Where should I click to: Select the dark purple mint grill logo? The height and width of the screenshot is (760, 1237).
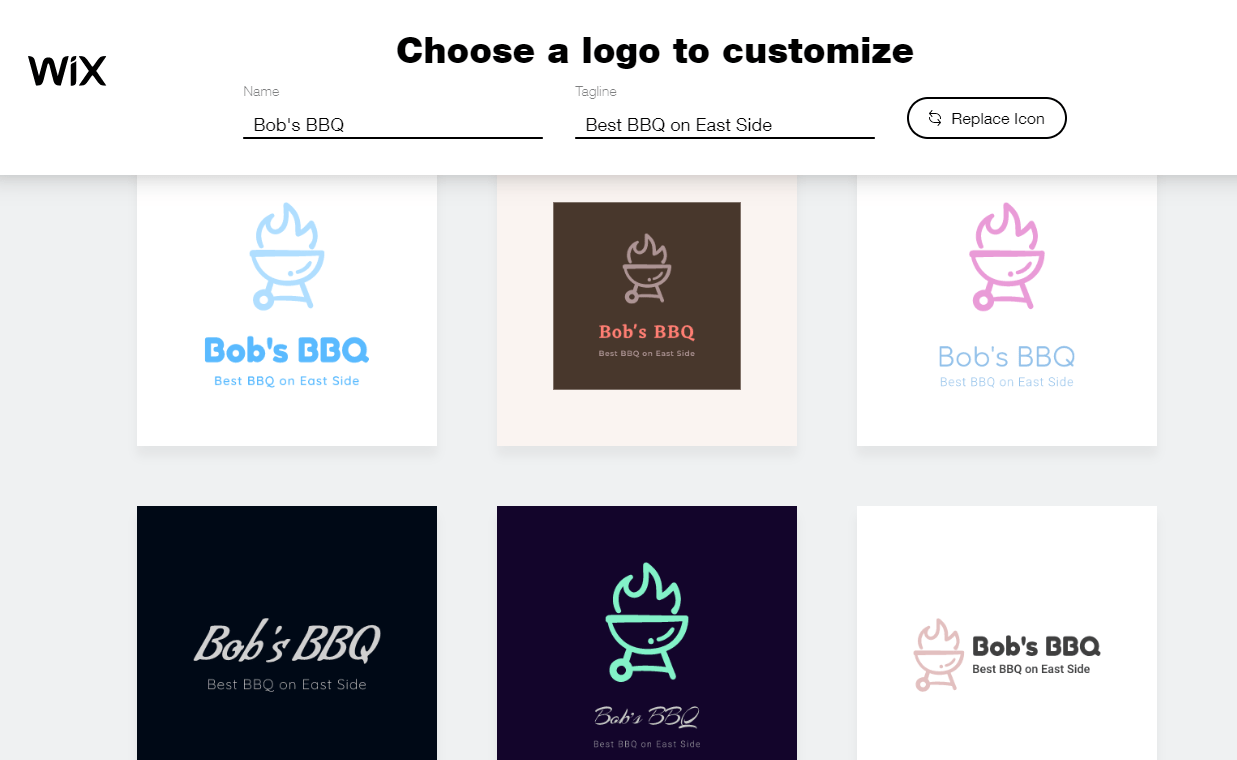pos(647,633)
